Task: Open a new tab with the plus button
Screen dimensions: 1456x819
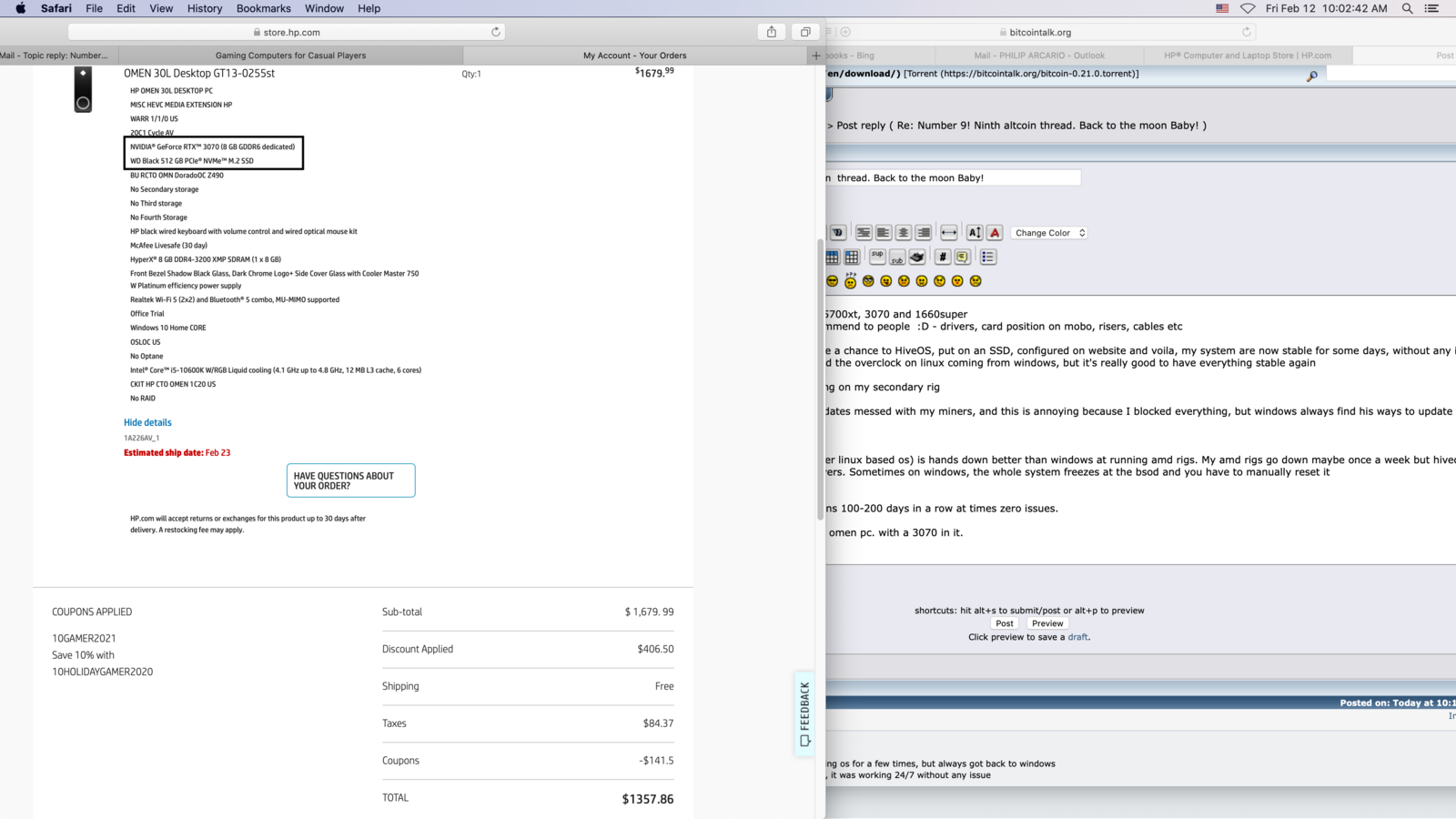Action: tap(815, 56)
